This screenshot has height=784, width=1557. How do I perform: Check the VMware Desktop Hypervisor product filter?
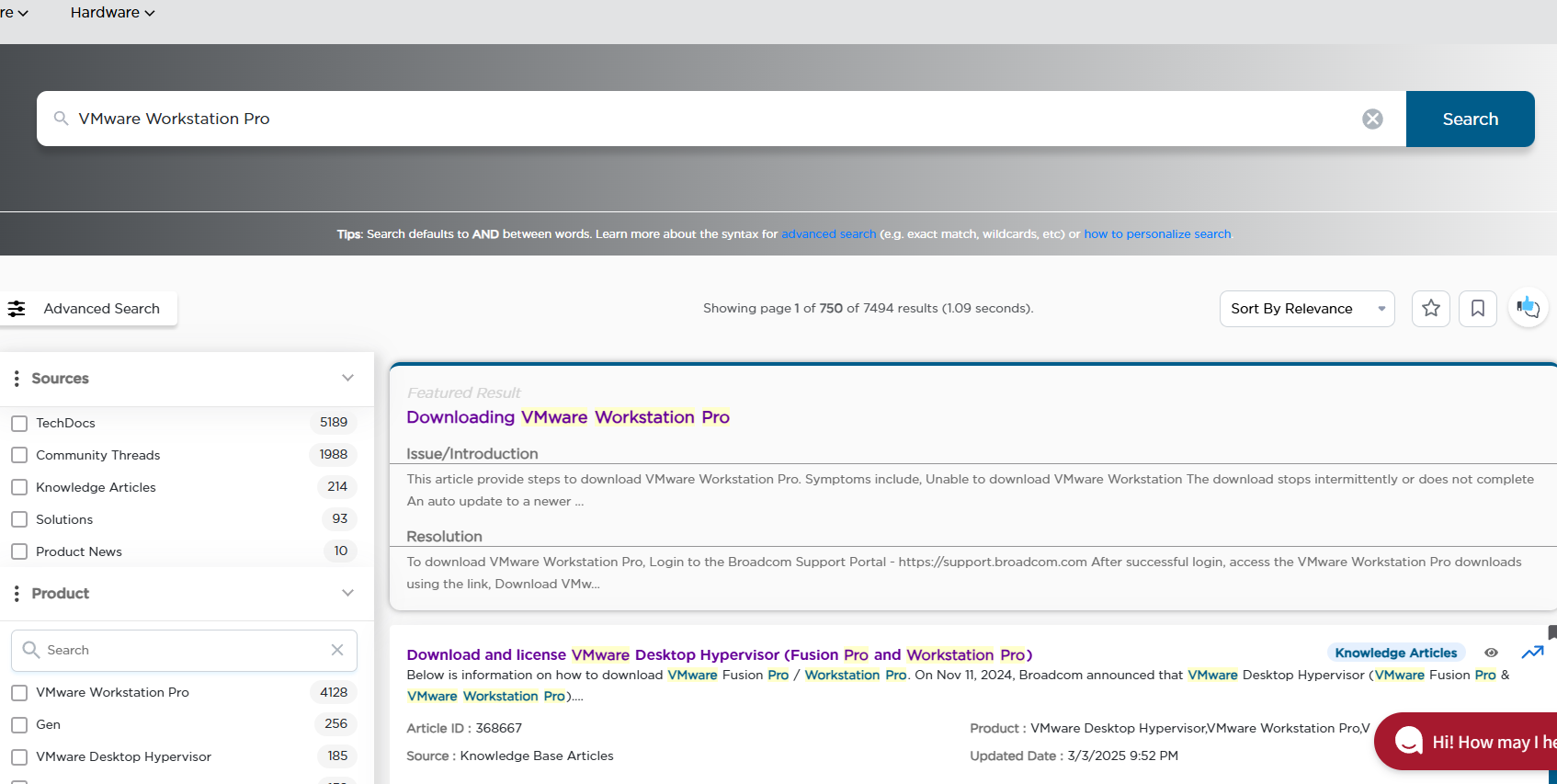19,757
